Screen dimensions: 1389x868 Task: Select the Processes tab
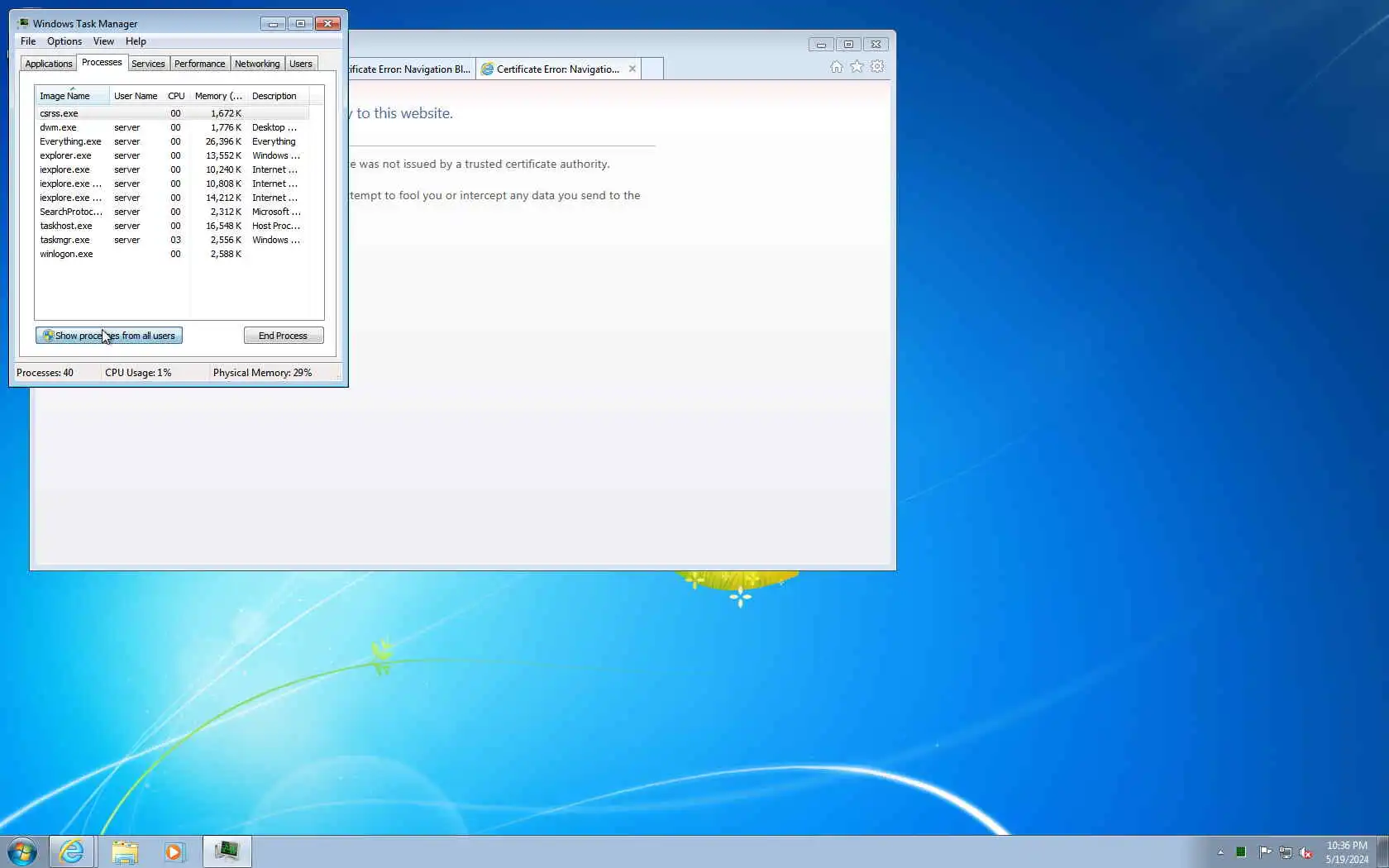102,63
